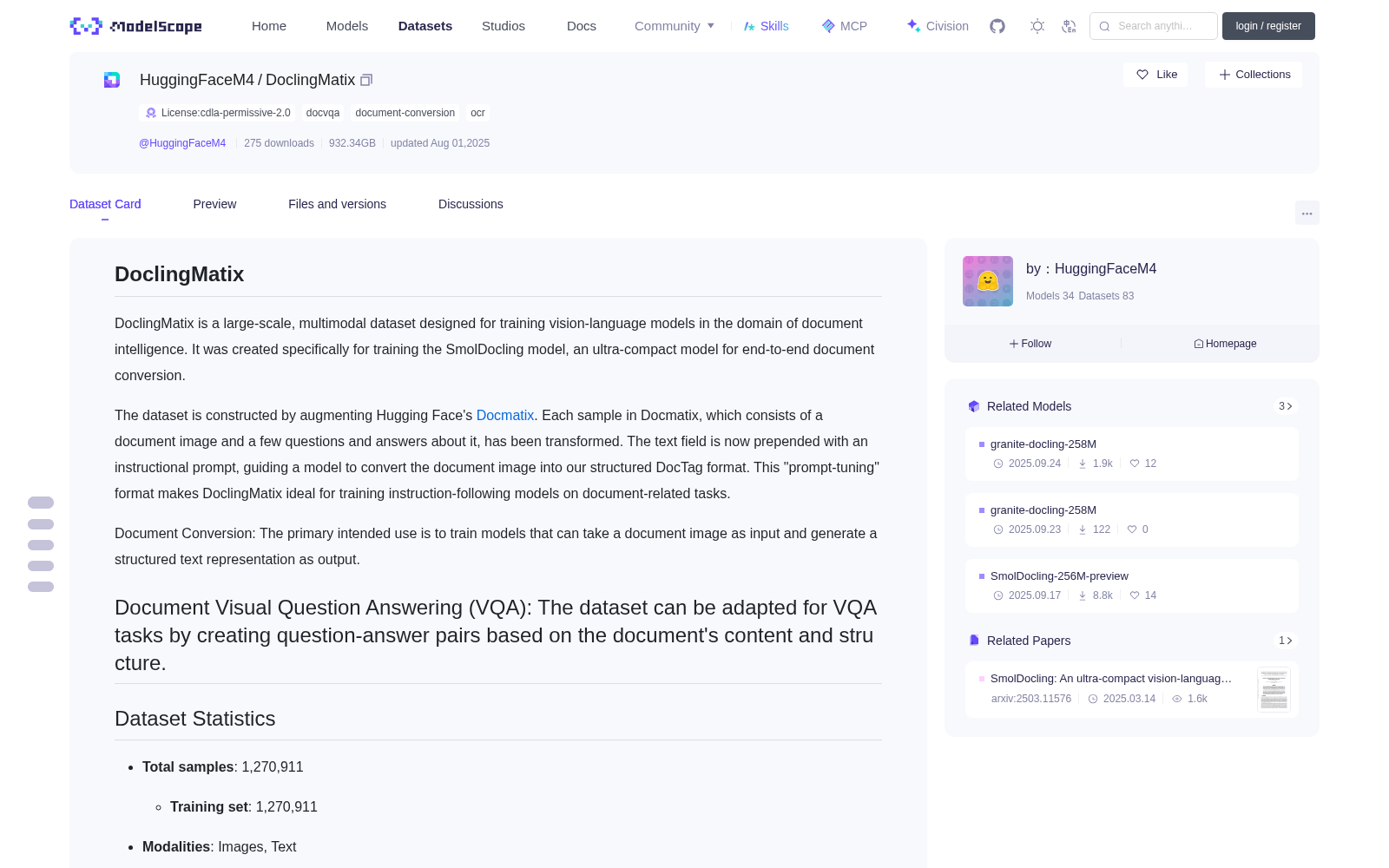This screenshot has width=1389, height=868.
Task: Visit the HuggingFaceM4 Homepage
Action: [1225, 344]
